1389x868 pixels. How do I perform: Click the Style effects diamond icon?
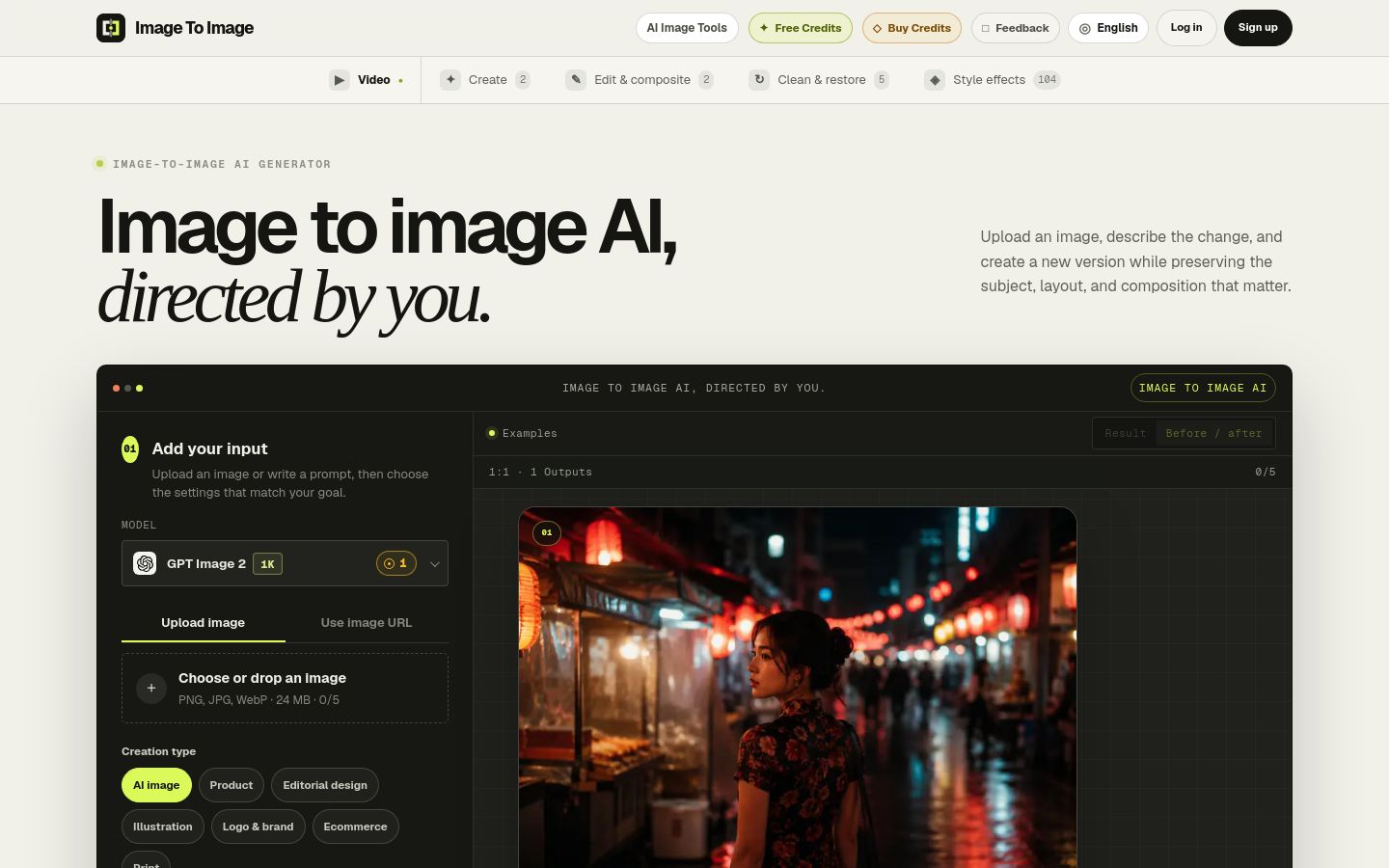tap(935, 80)
